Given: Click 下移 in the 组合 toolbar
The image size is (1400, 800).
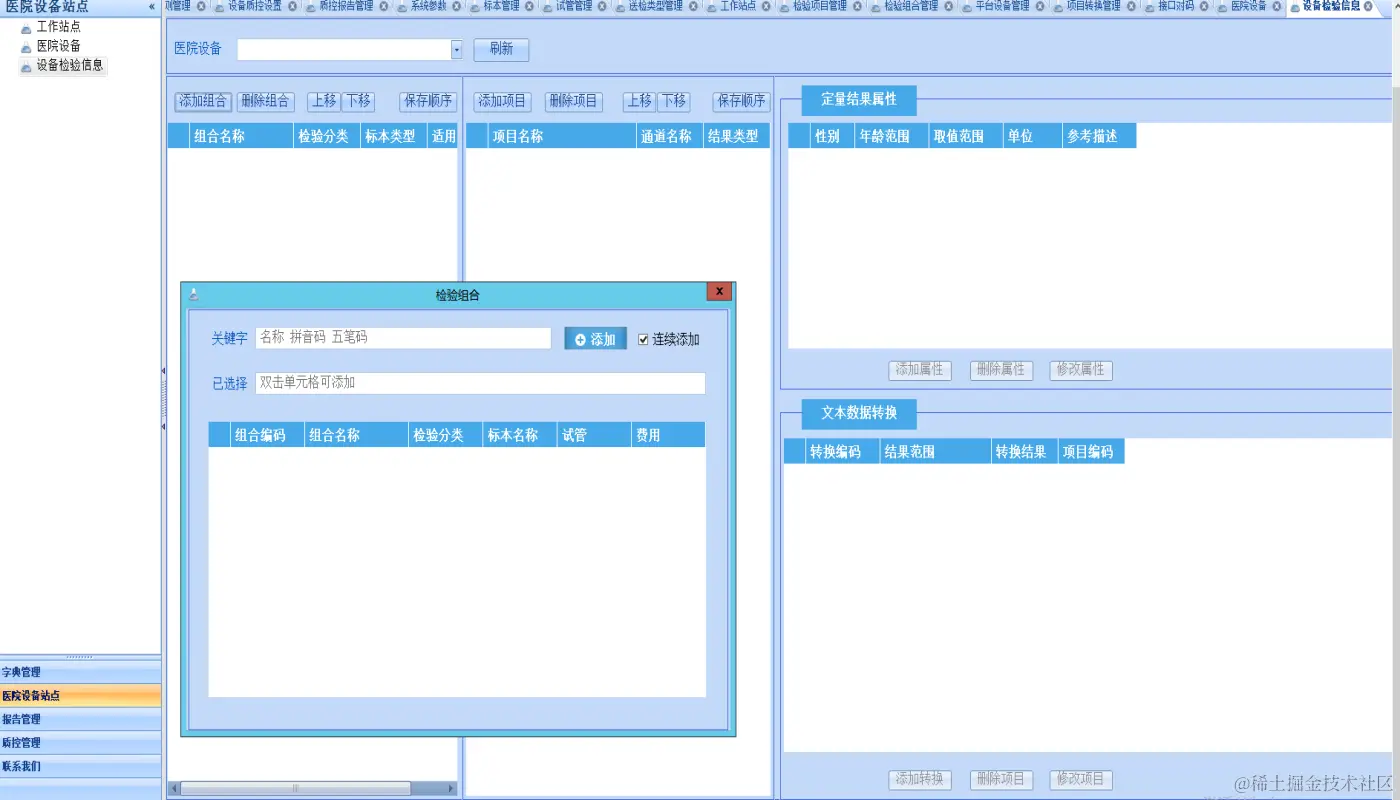Looking at the screenshot, I should pos(358,101).
